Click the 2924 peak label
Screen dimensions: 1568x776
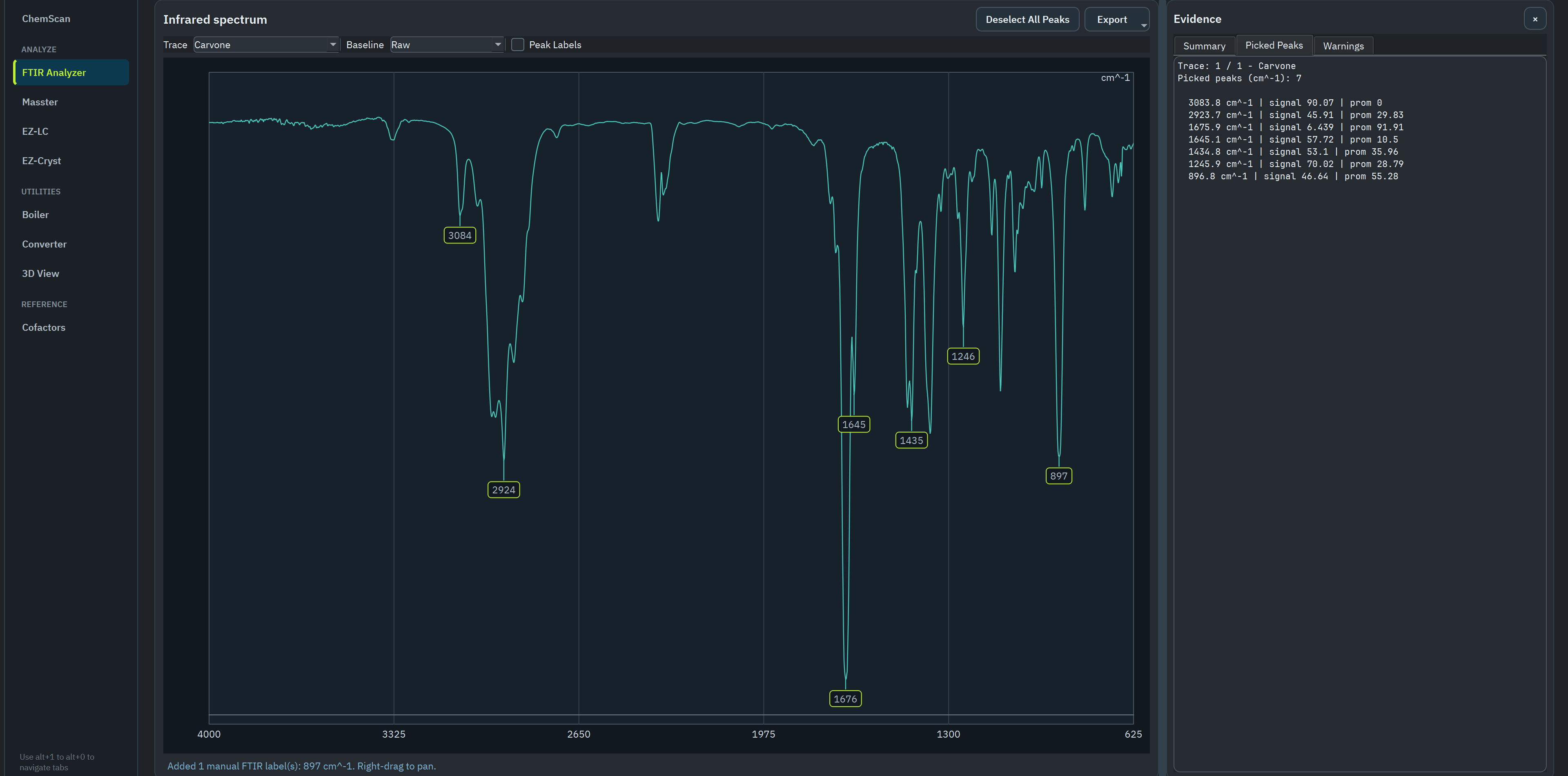pyautogui.click(x=503, y=490)
